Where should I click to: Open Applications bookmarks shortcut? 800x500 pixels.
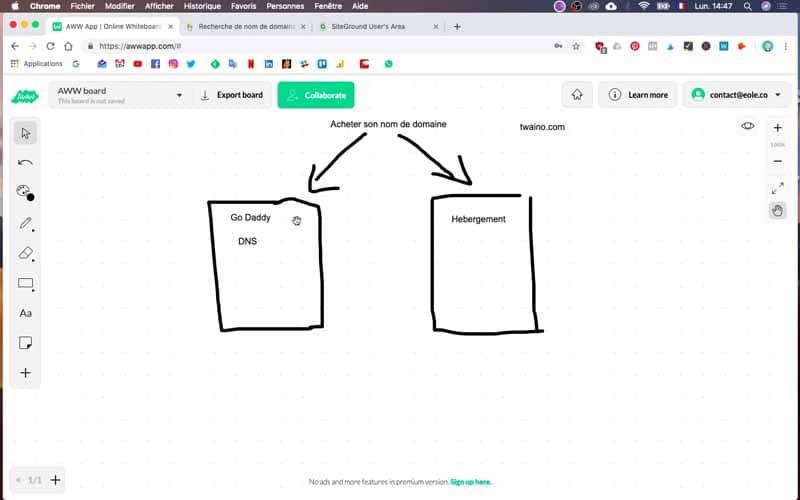pyautogui.click(x=37, y=64)
